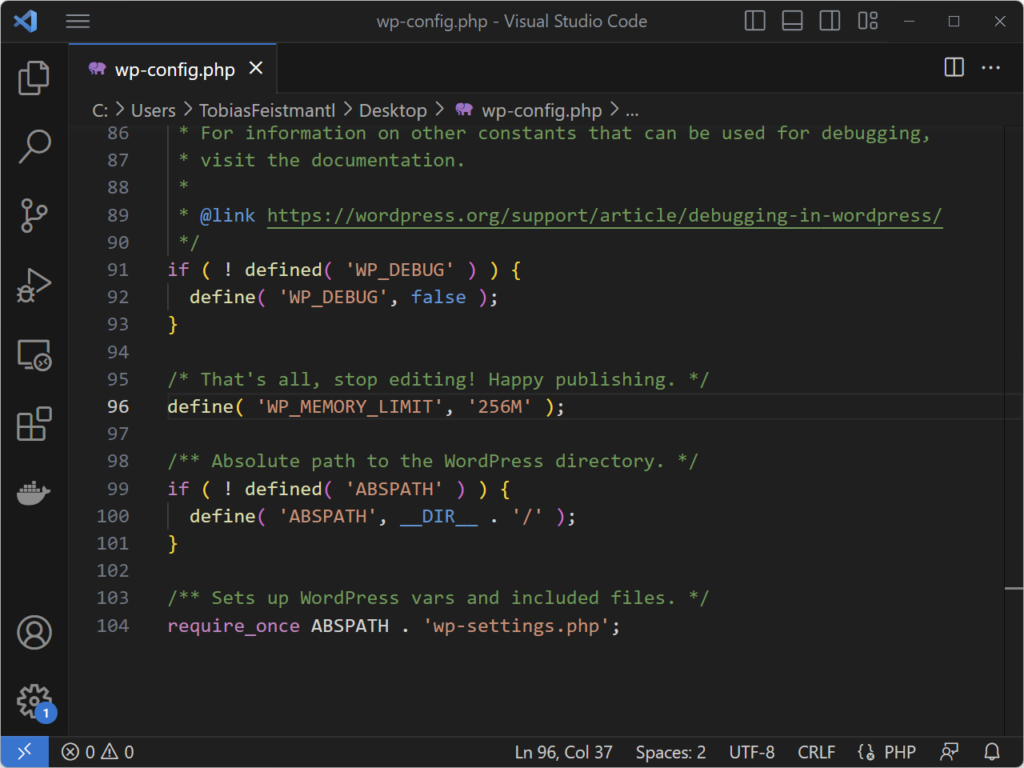Open the Extensions view

(34, 424)
